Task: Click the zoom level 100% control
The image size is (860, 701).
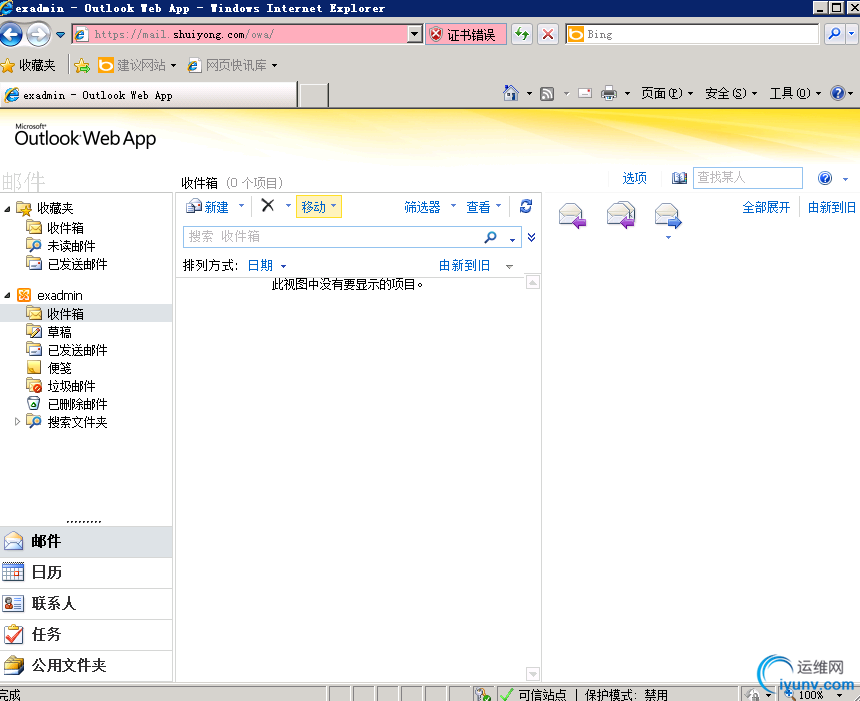Action: tap(814, 694)
